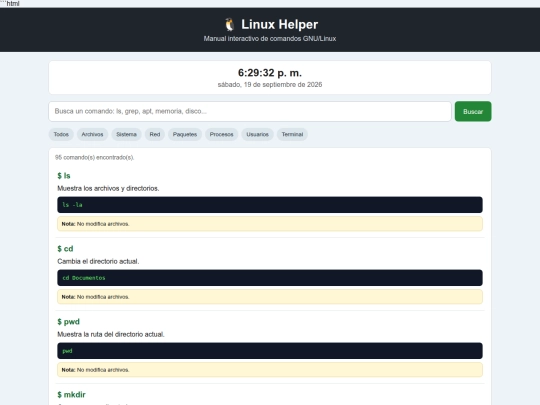
Task: Click the 'cd Documentos' code block
Action: pos(270,278)
